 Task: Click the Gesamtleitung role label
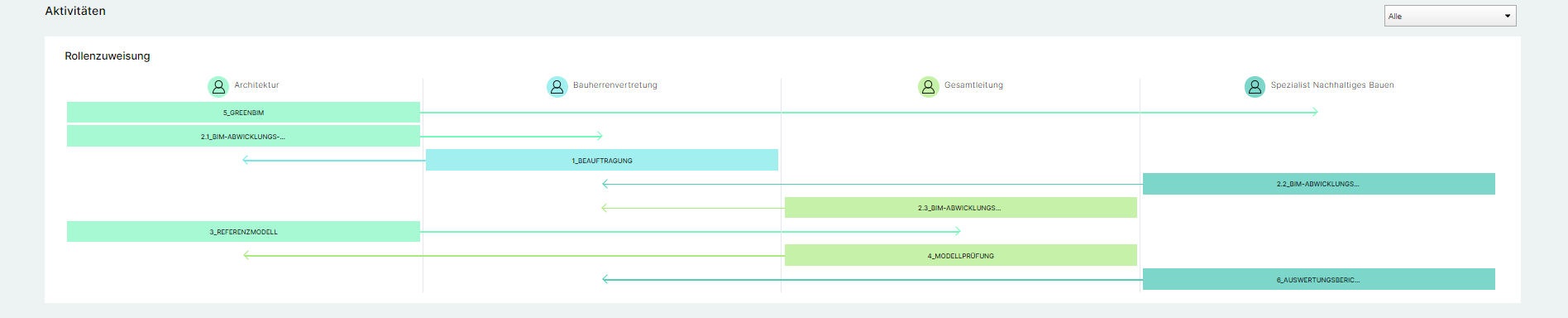973,85
